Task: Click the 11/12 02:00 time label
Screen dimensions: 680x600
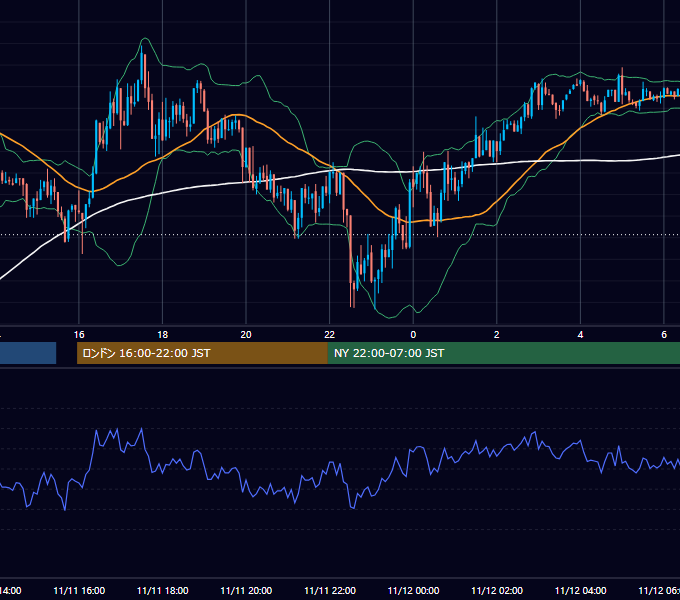Action: (497, 590)
